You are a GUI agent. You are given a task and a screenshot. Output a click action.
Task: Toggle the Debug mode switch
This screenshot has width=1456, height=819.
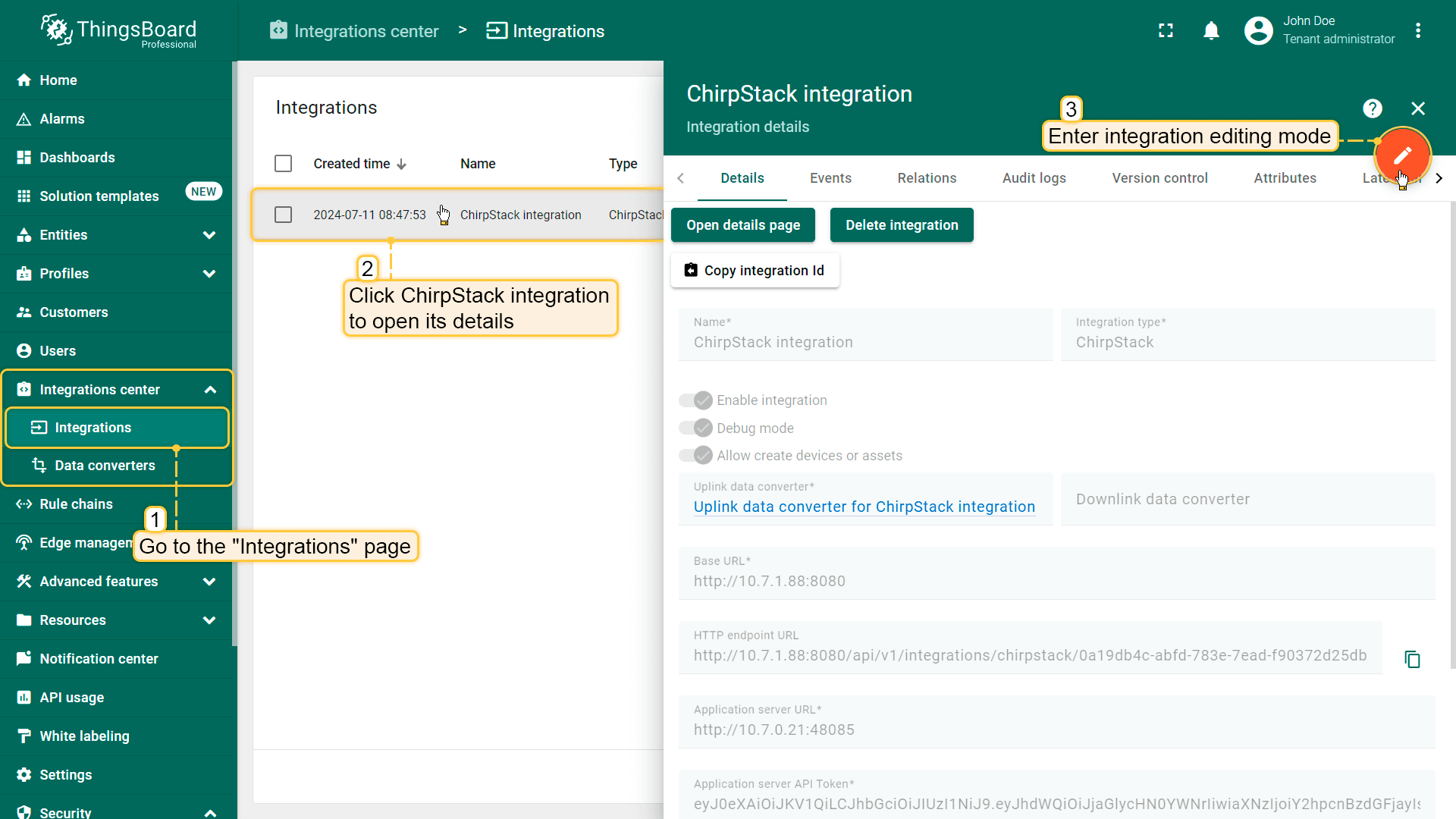click(x=695, y=428)
